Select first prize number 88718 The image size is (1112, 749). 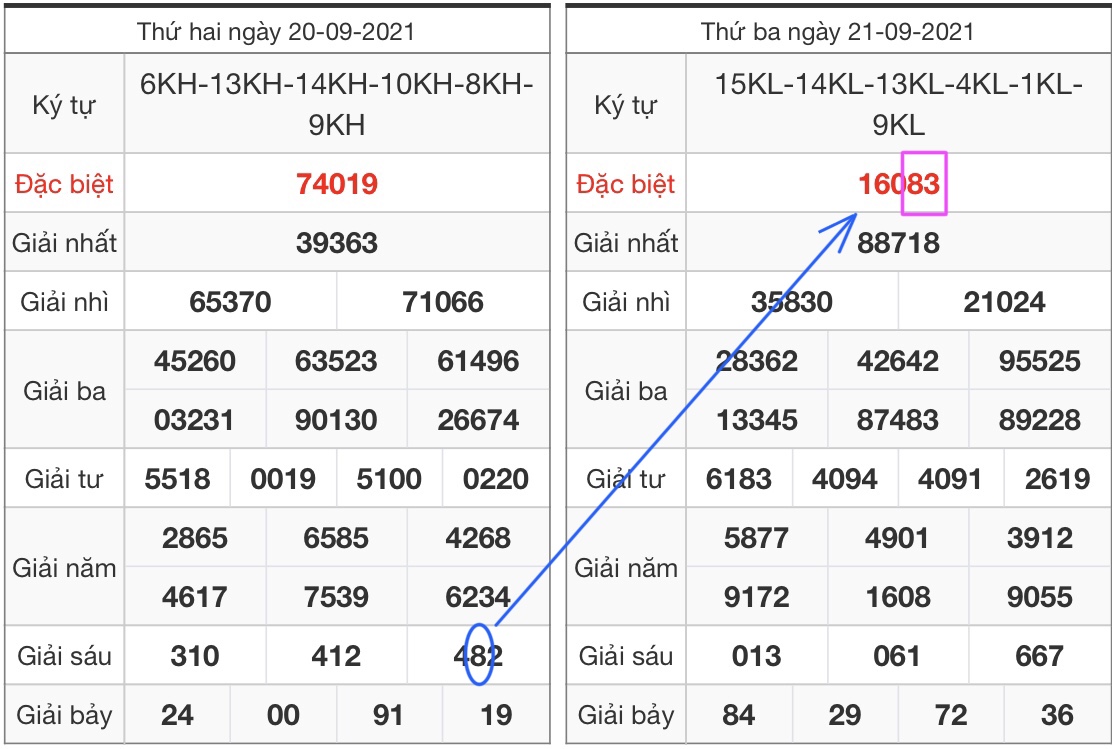[898, 243]
